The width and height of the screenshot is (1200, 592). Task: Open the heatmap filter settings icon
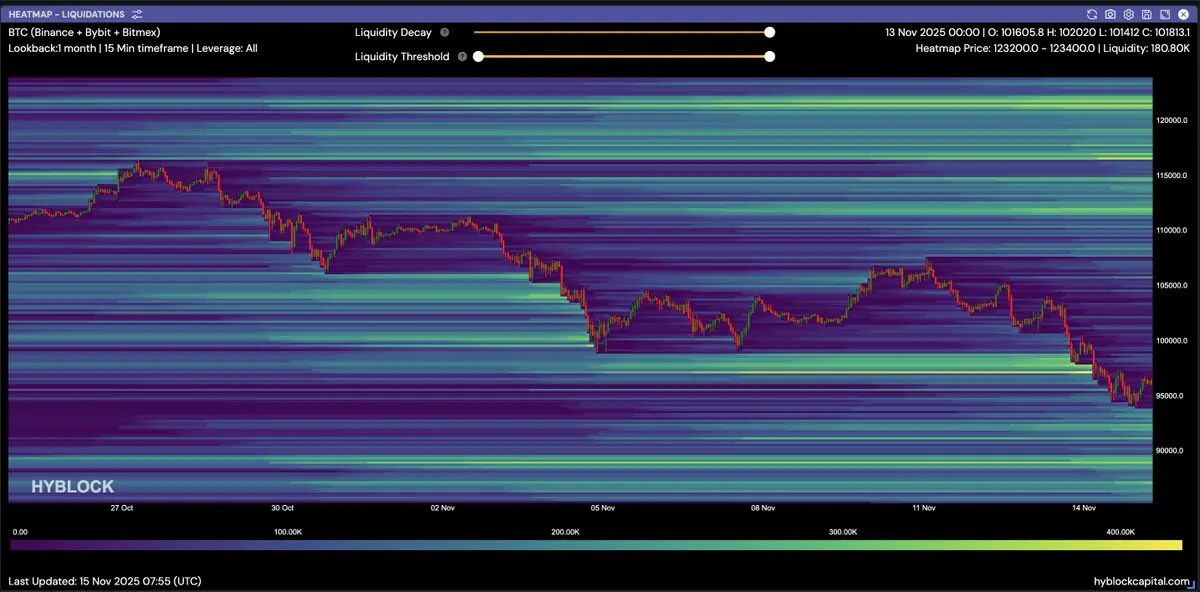(x=137, y=15)
